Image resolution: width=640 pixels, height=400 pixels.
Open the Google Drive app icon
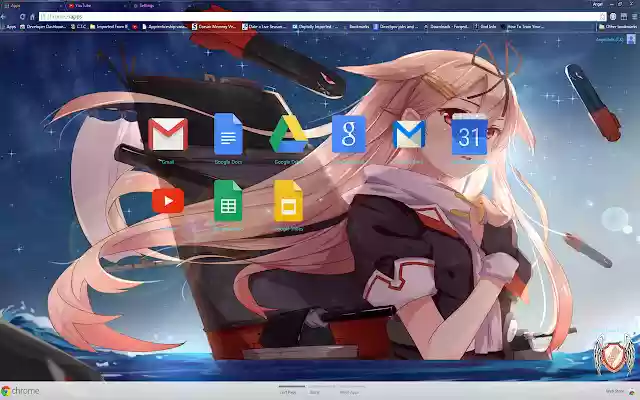289,134
